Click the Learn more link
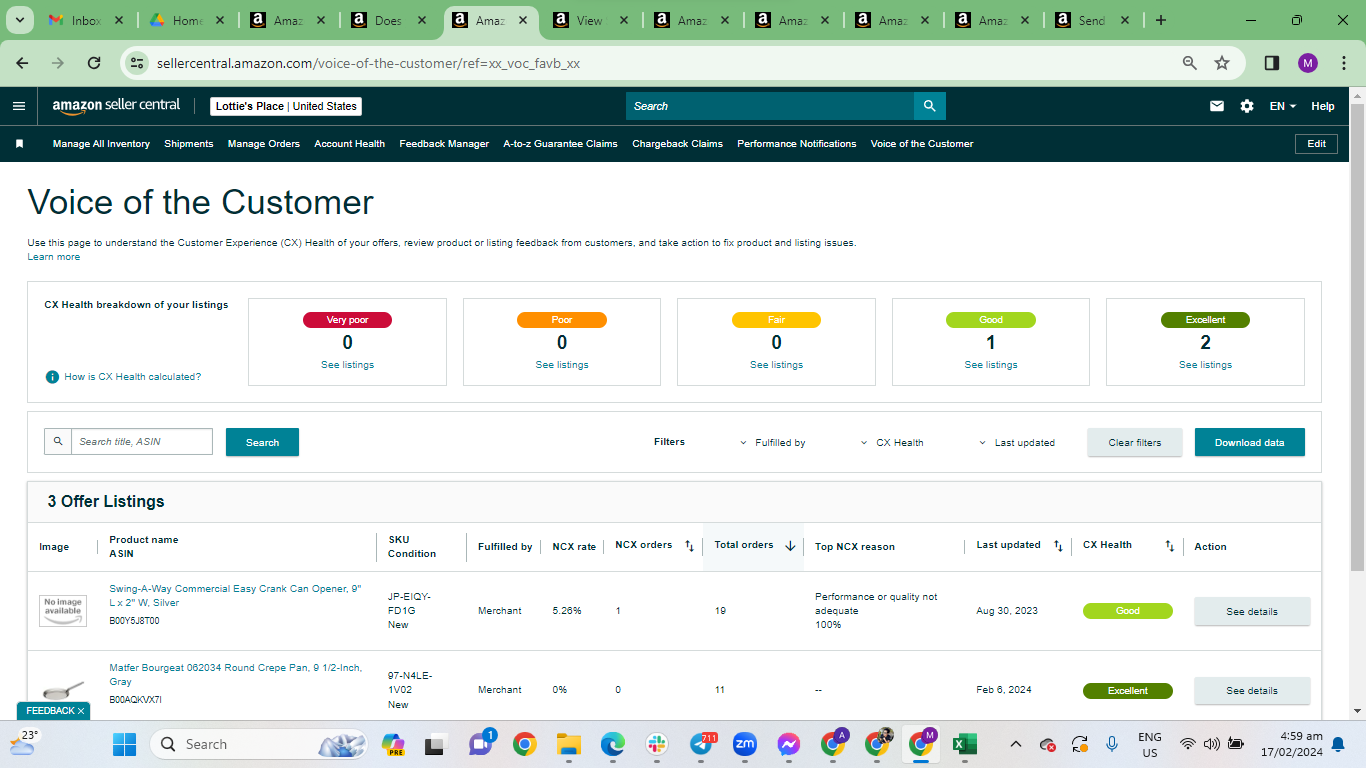This screenshot has height=768, width=1366. tap(54, 257)
